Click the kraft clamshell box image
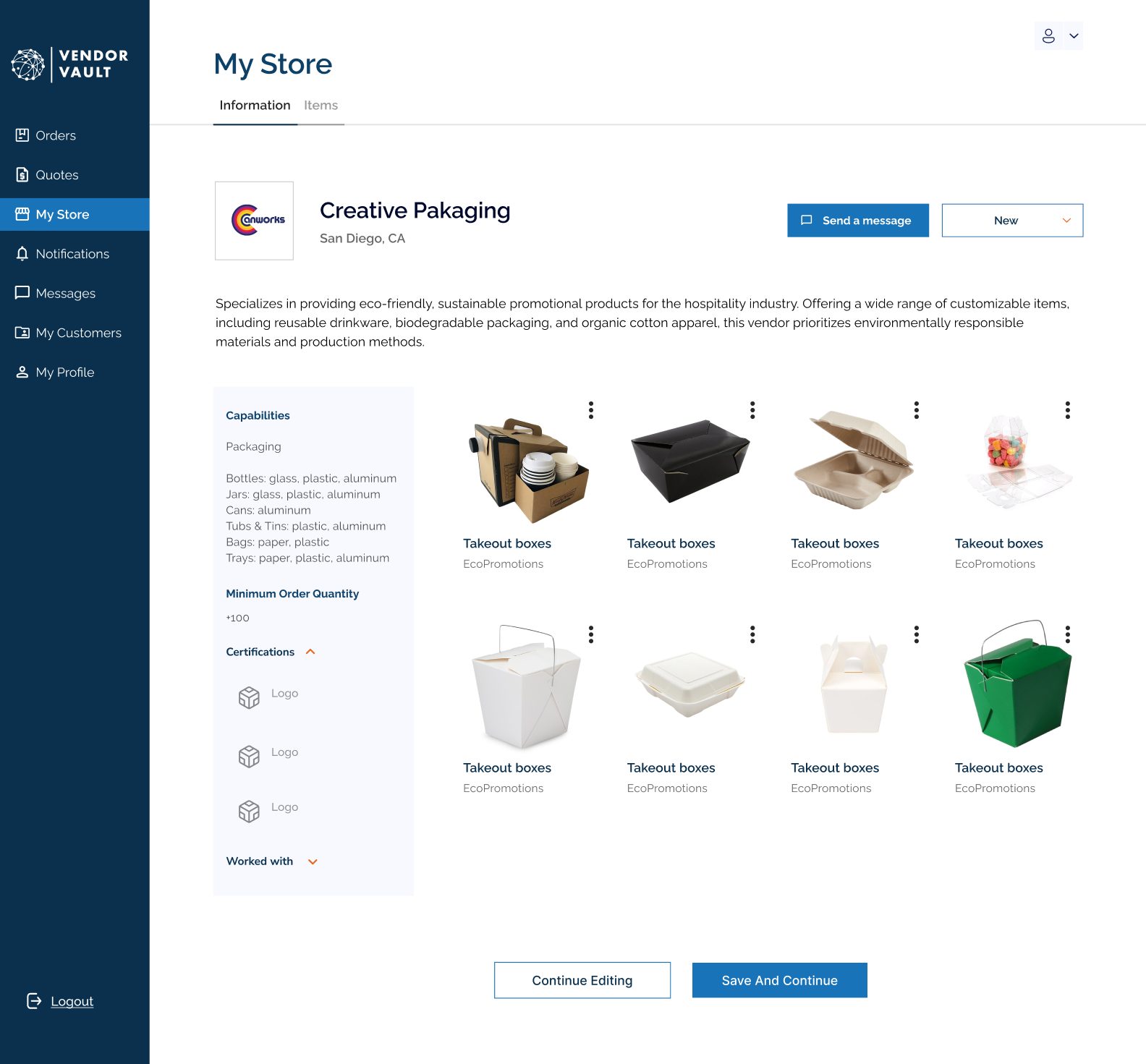 (x=854, y=461)
